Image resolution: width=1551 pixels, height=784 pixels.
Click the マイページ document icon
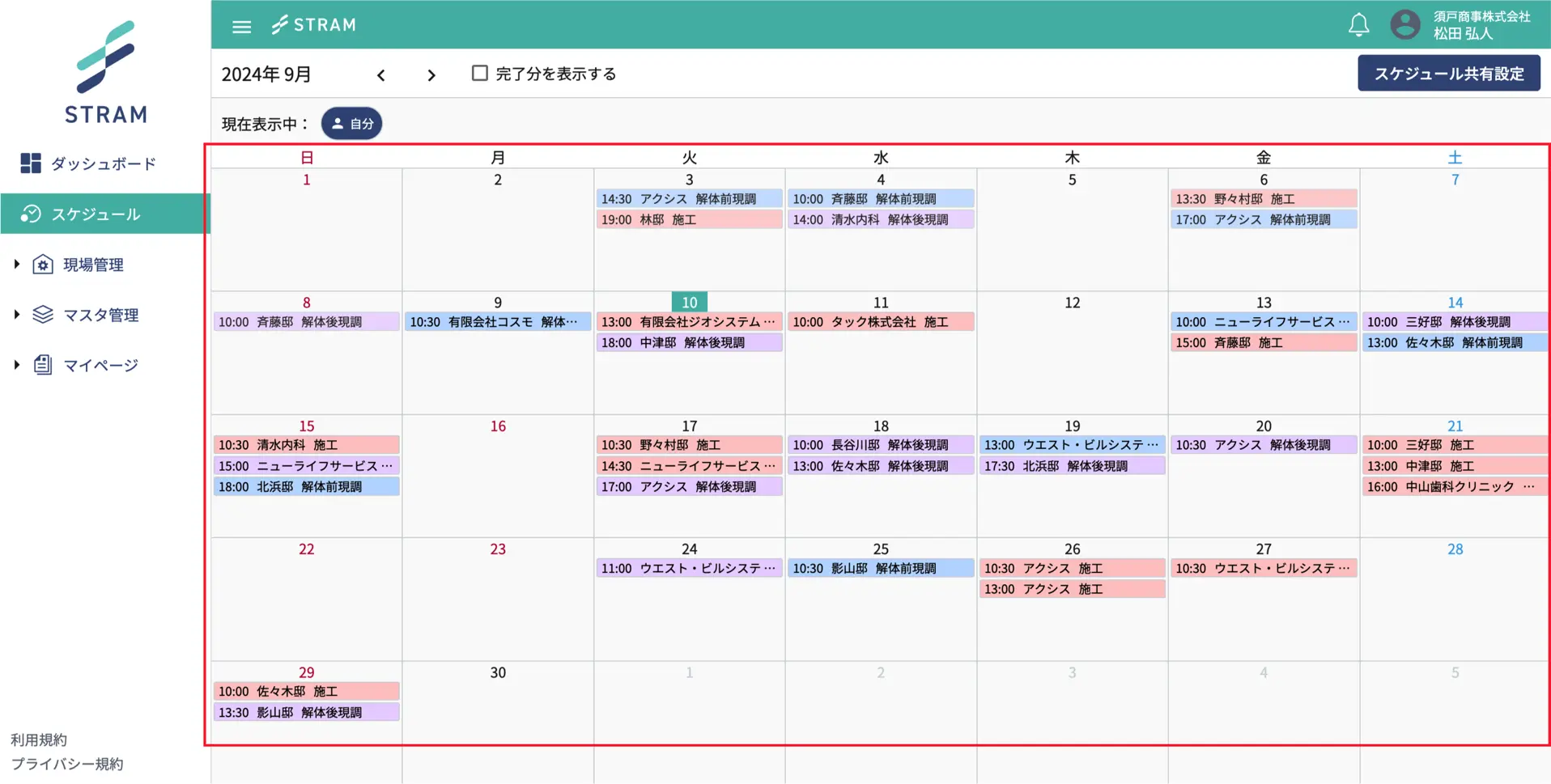(x=43, y=365)
